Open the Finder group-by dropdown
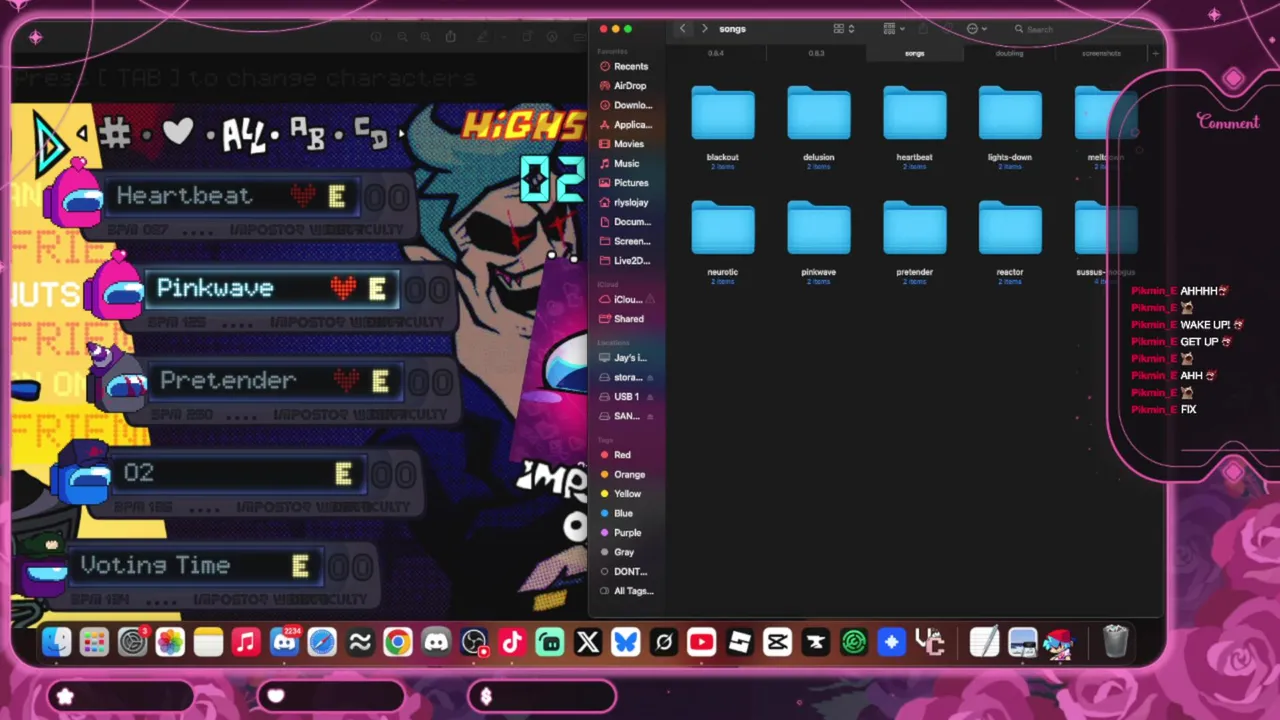 895,29
